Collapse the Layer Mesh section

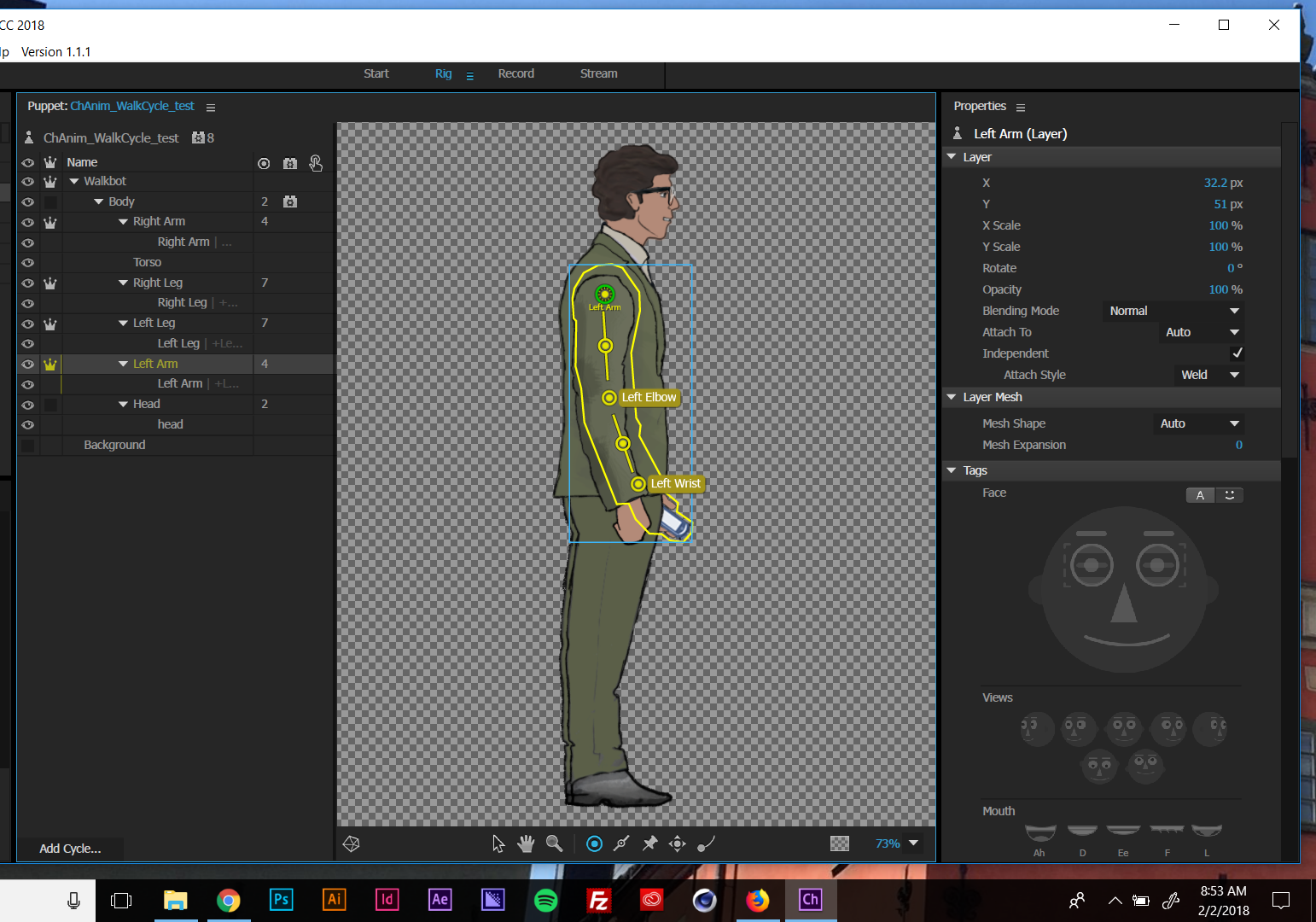(952, 397)
